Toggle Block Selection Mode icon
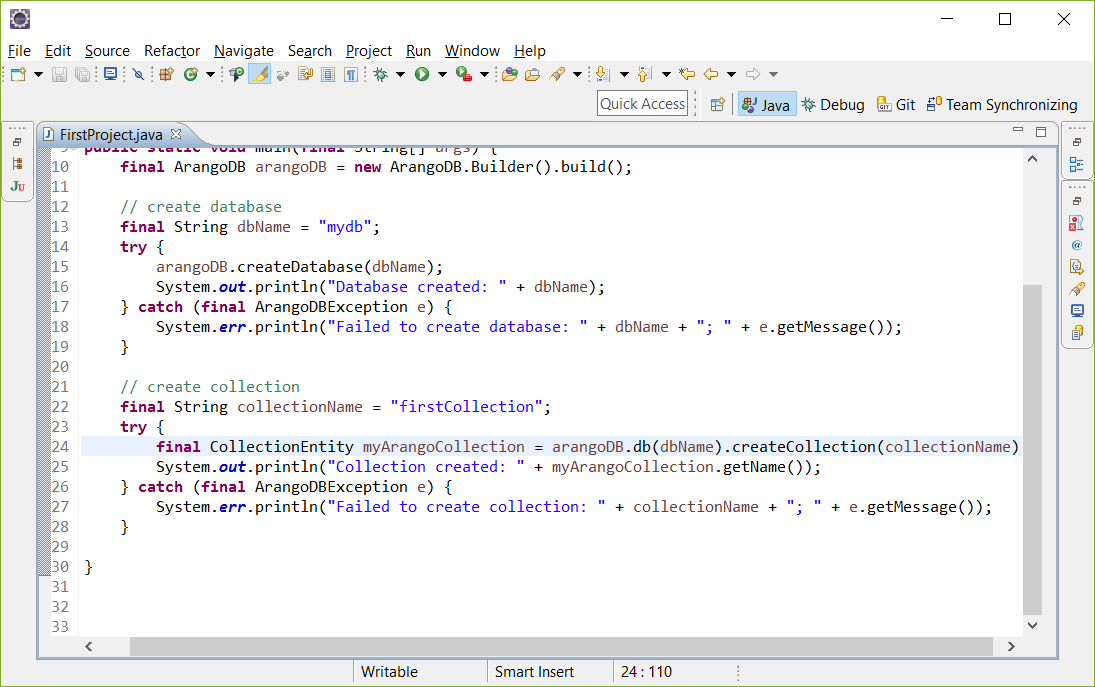The image size is (1095, 687). pos(328,74)
